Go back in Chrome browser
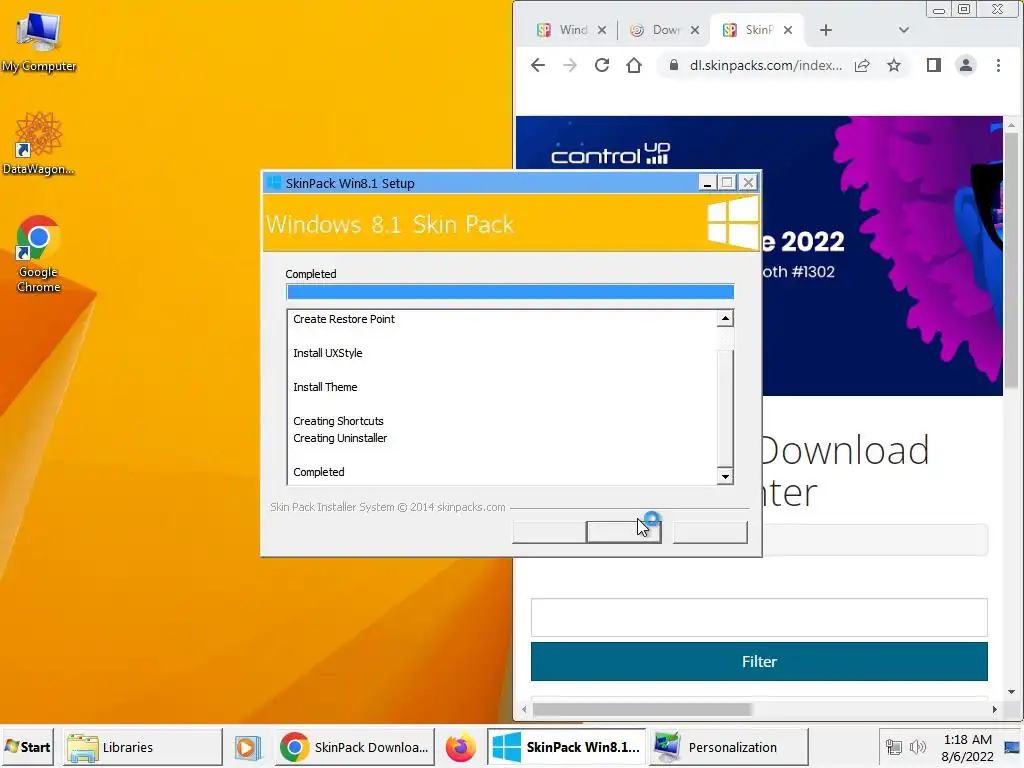The image size is (1024, 768). (x=537, y=65)
